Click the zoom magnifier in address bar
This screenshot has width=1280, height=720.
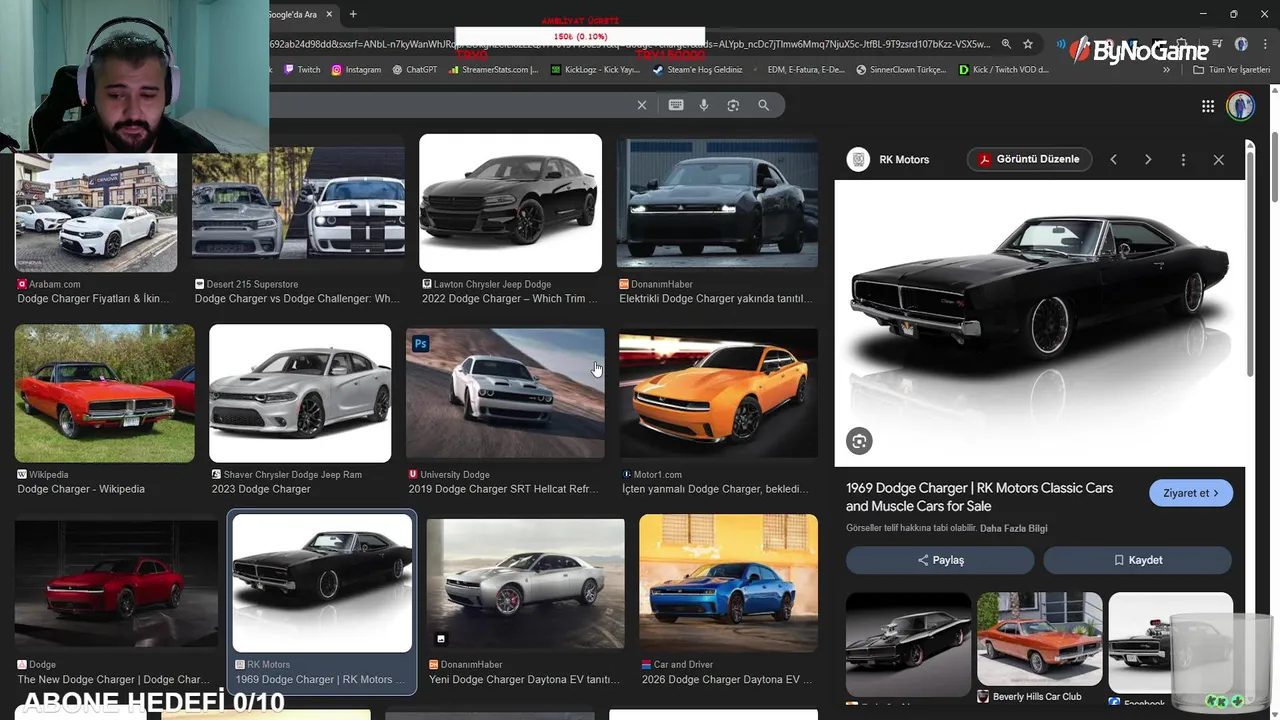click(x=1006, y=44)
